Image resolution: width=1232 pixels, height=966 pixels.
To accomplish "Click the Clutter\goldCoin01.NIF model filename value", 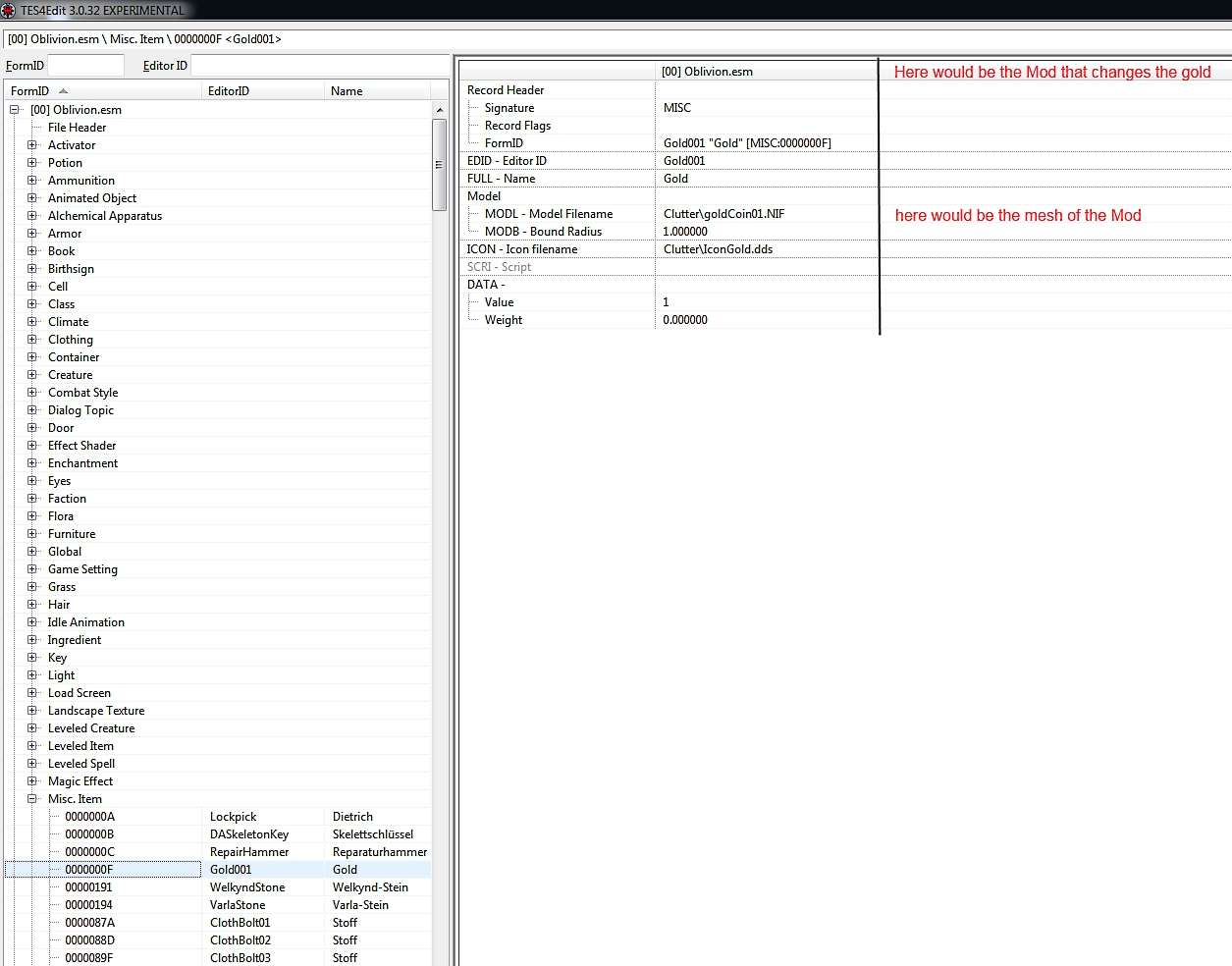I will [x=723, y=214].
